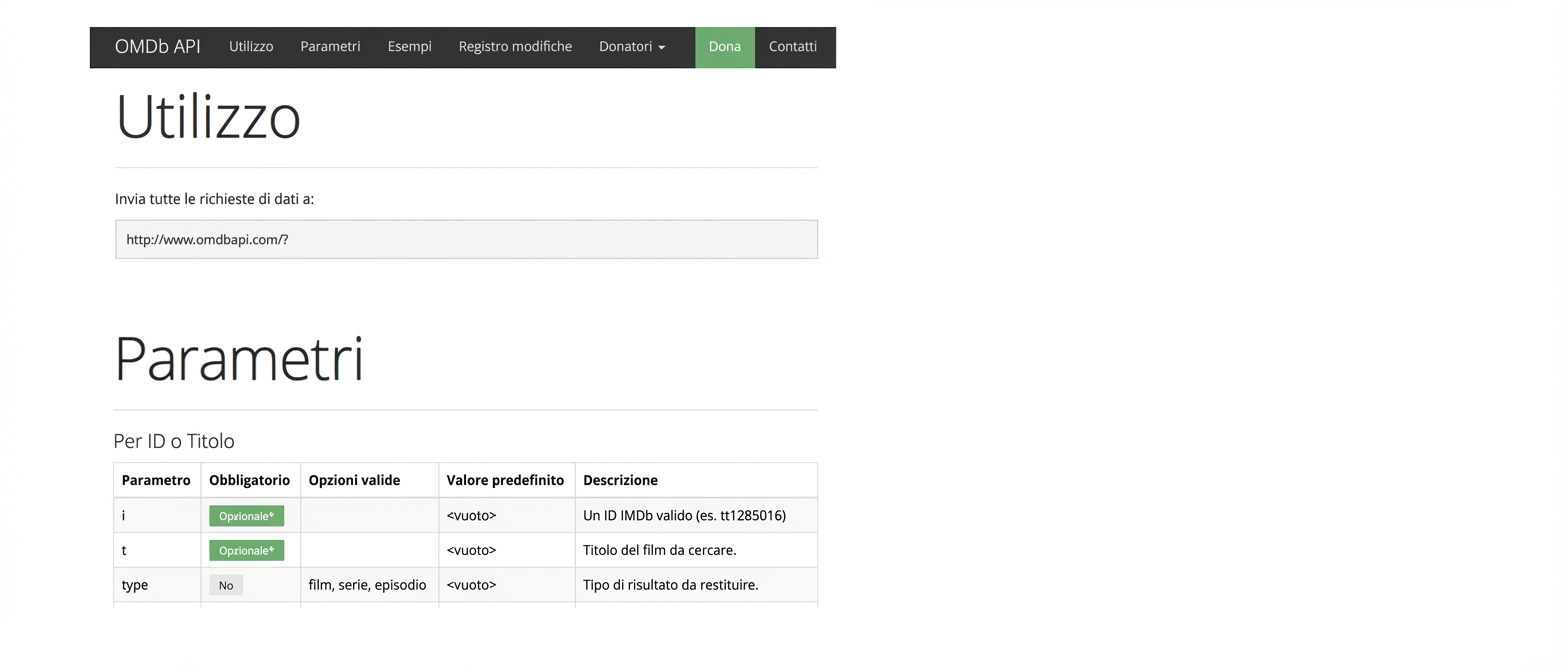Image resolution: width=1568 pixels, height=672 pixels.
Task: Click the IMDb ID description cell text
Action: (x=684, y=516)
